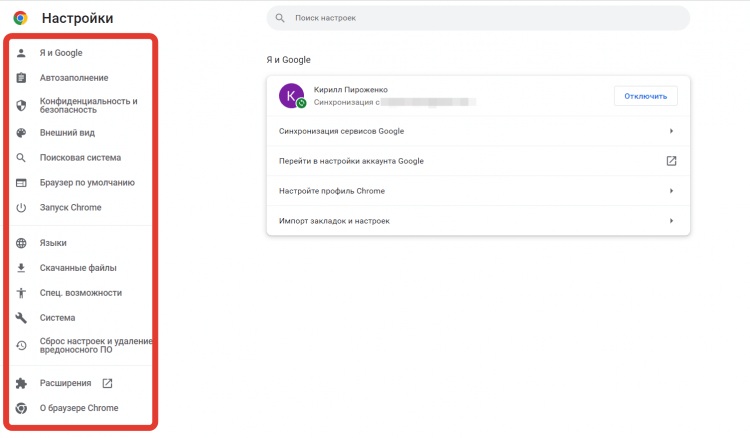Click the Chrome icon for О браузере Chrome
Viewport: 750px width, 438px height.
(x=21, y=408)
